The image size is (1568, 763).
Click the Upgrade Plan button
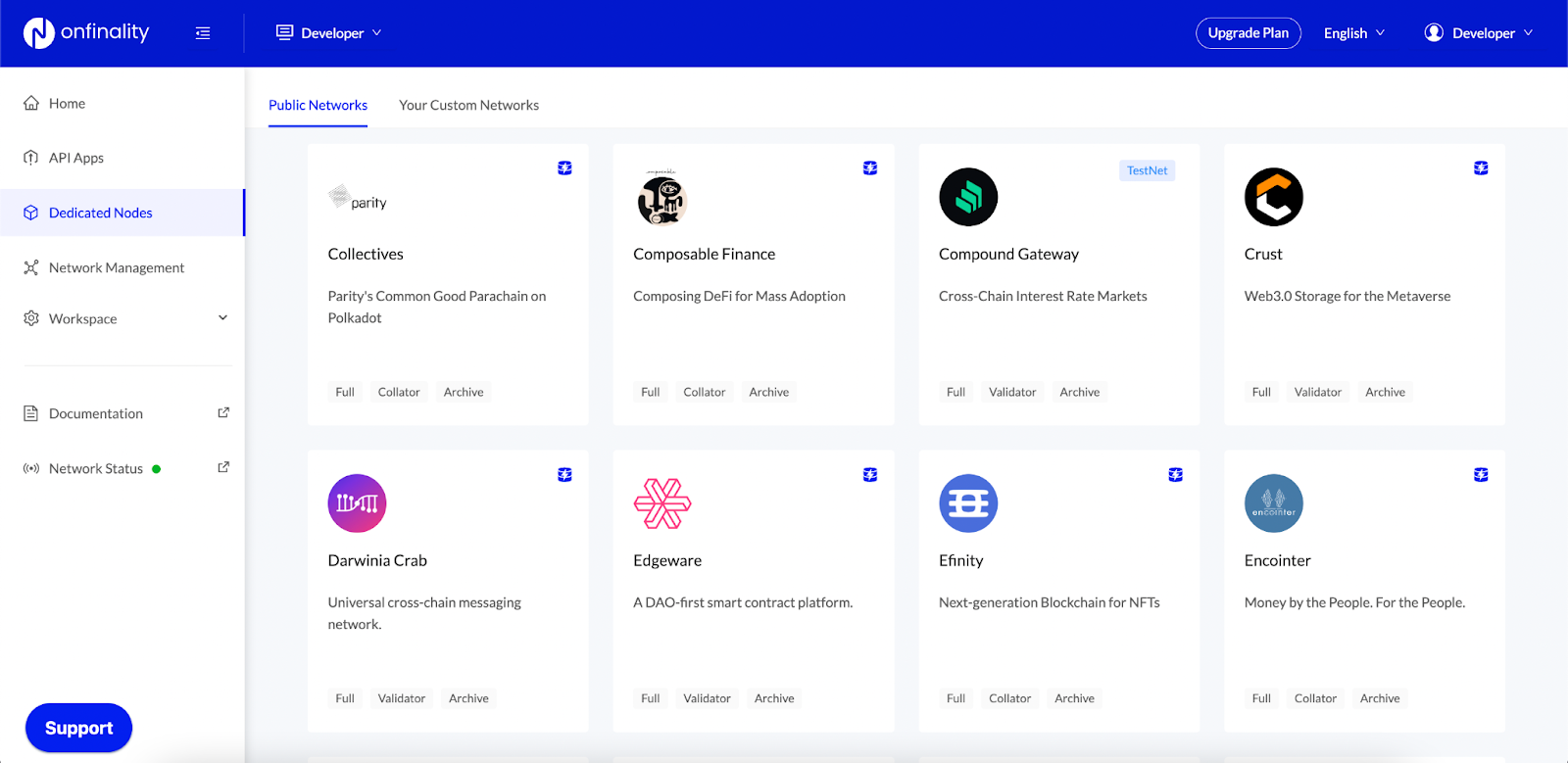click(x=1249, y=32)
